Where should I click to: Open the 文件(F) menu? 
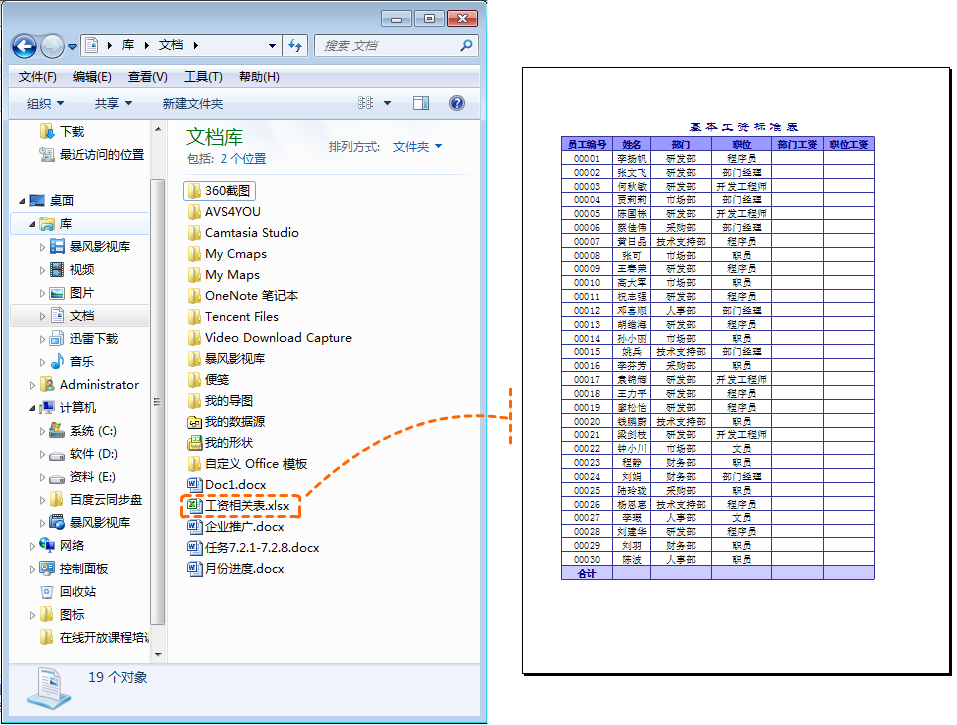[37, 77]
